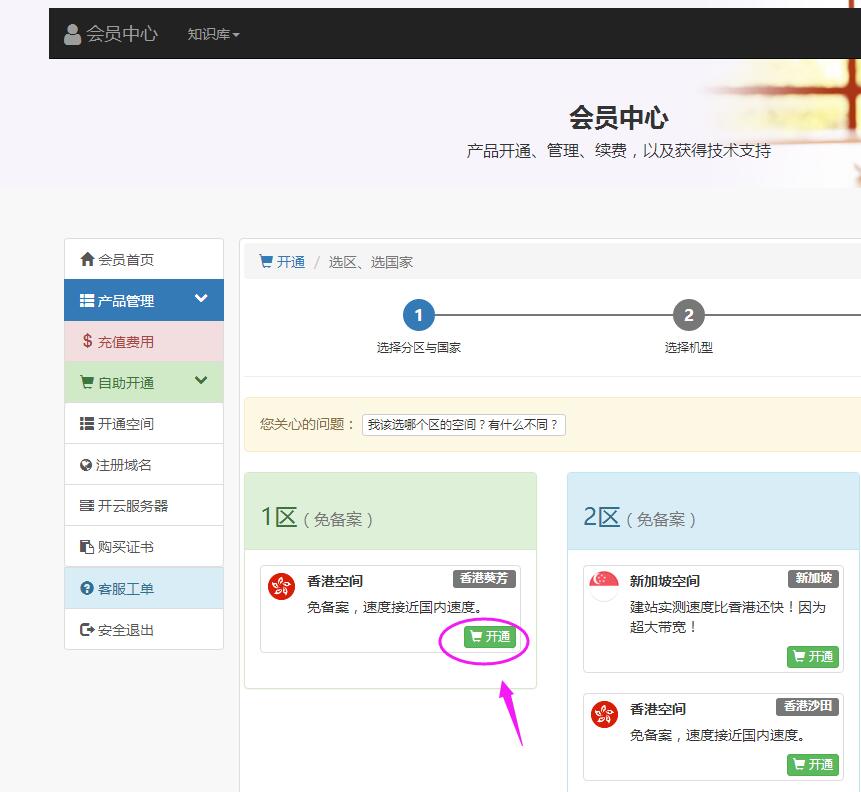This screenshot has height=792, width=861.
Task: Open 注册域名 in the sidebar
Action: coord(144,465)
